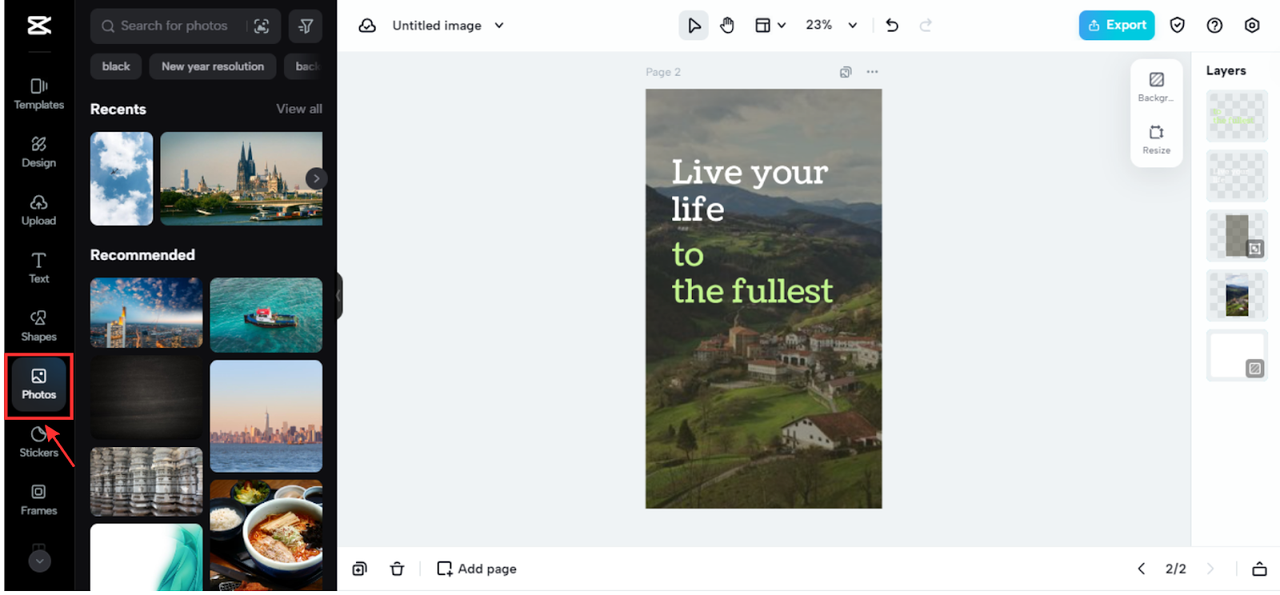Select the hand pan tool
Image resolution: width=1280 pixels, height=595 pixels.
pos(727,26)
